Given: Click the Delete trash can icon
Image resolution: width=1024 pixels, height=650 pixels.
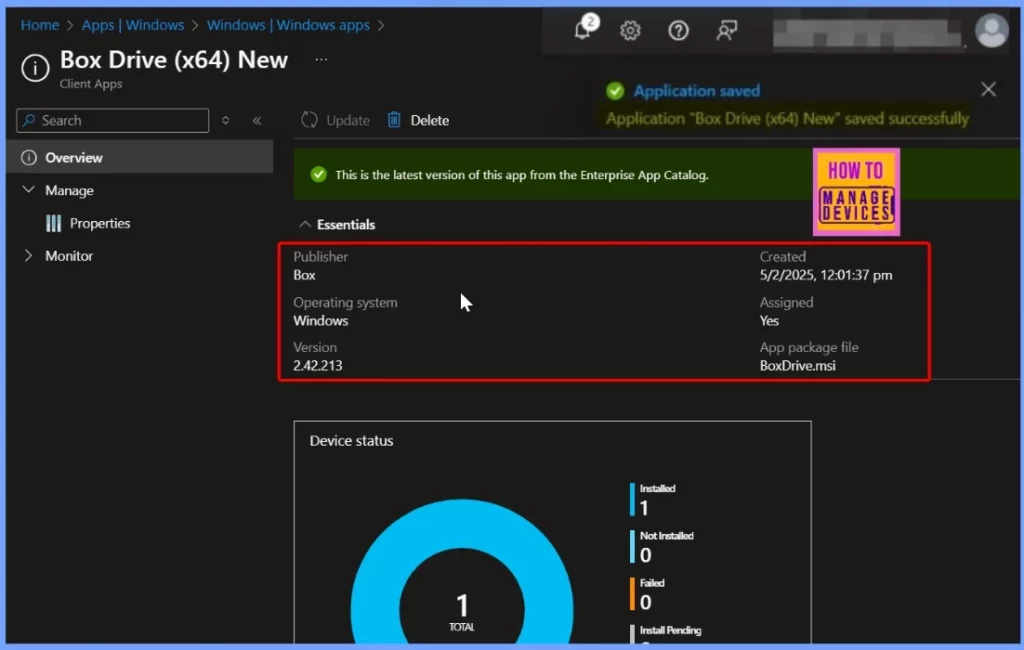Looking at the screenshot, I should (x=394, y=120).
